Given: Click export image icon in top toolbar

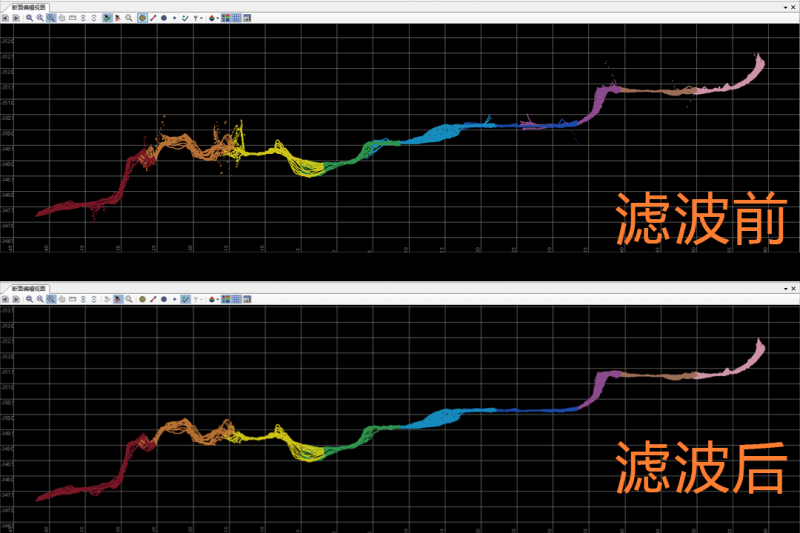Looking at the screenshot, I should (x=247, y=18).
